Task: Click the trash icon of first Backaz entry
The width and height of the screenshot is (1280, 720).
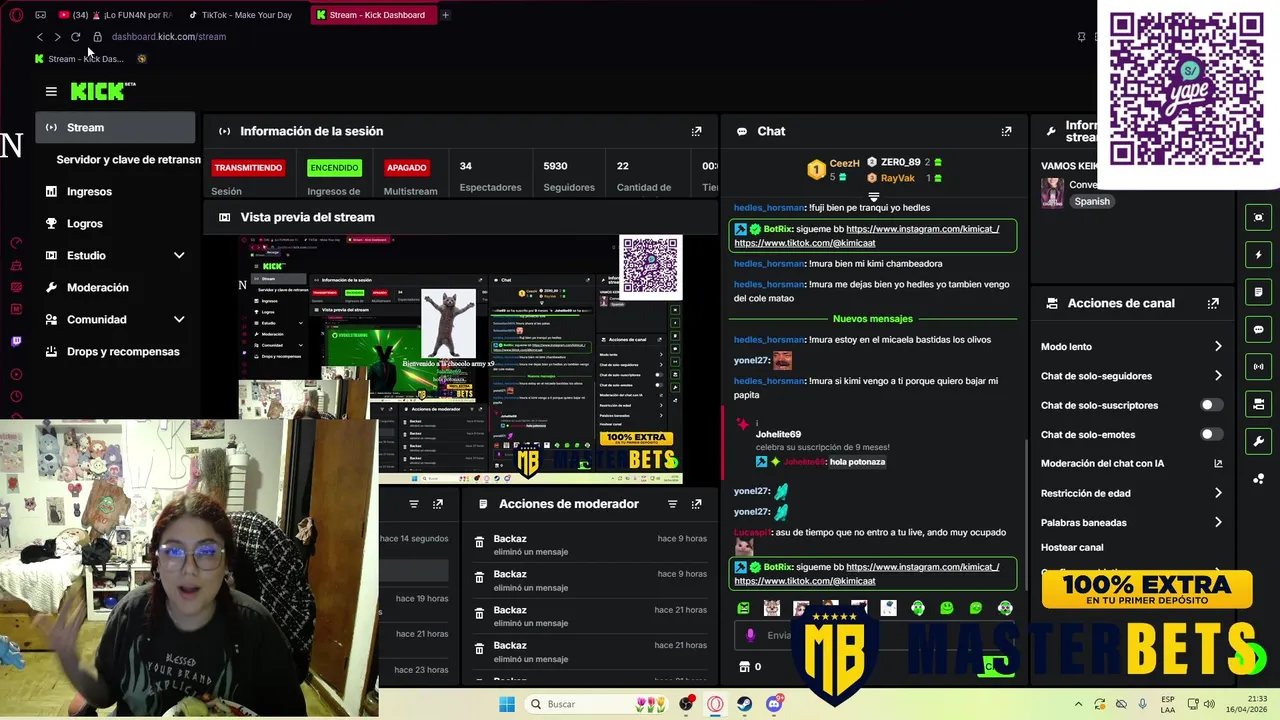Action: (479, 543)
